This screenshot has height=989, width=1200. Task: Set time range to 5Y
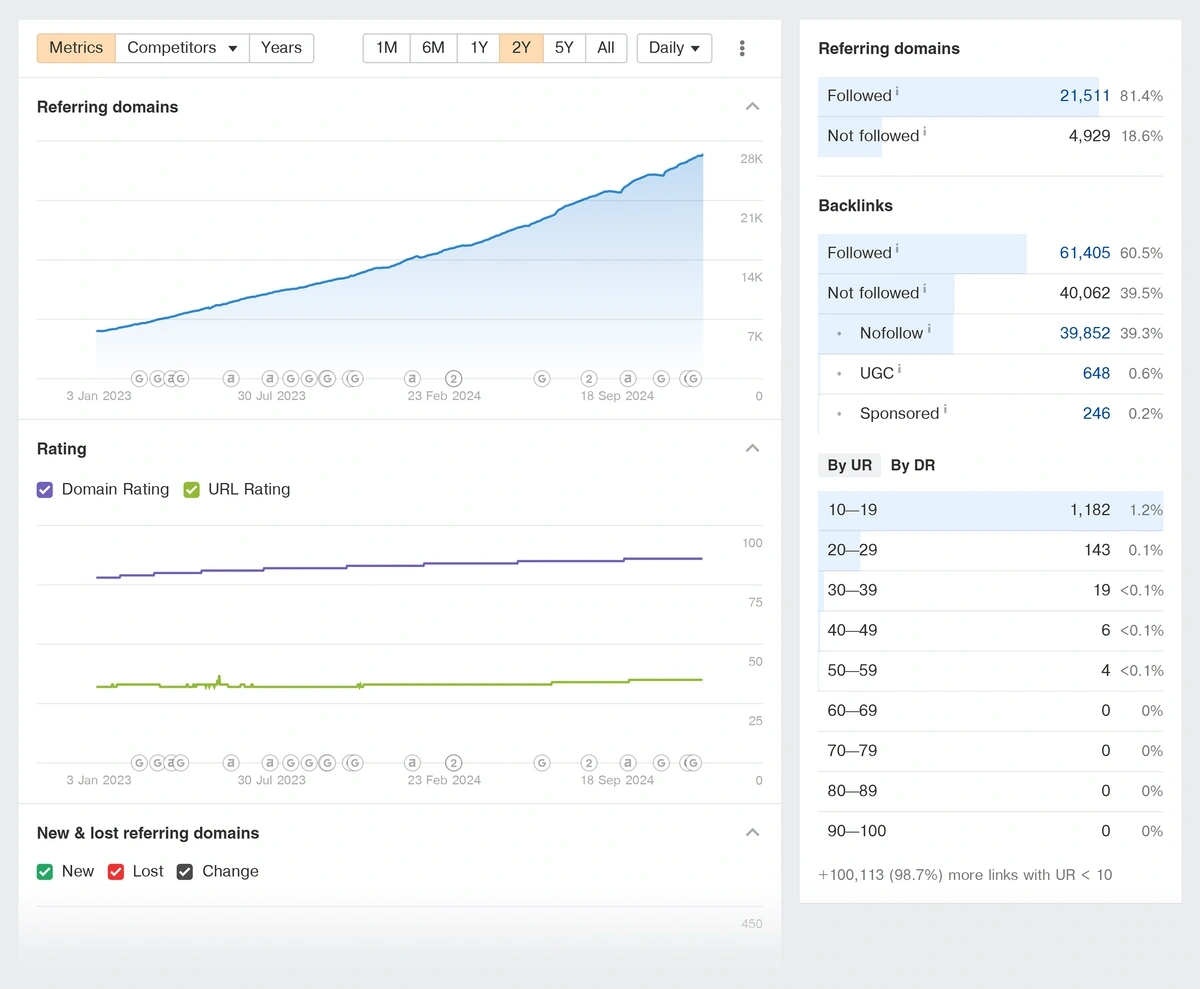(564, 48)
